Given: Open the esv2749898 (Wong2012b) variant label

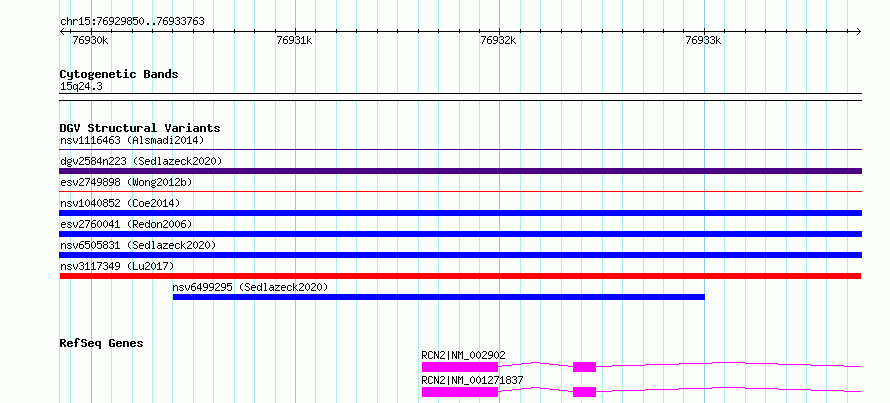Looking at the screenshot, I should [x=126, y=182].
